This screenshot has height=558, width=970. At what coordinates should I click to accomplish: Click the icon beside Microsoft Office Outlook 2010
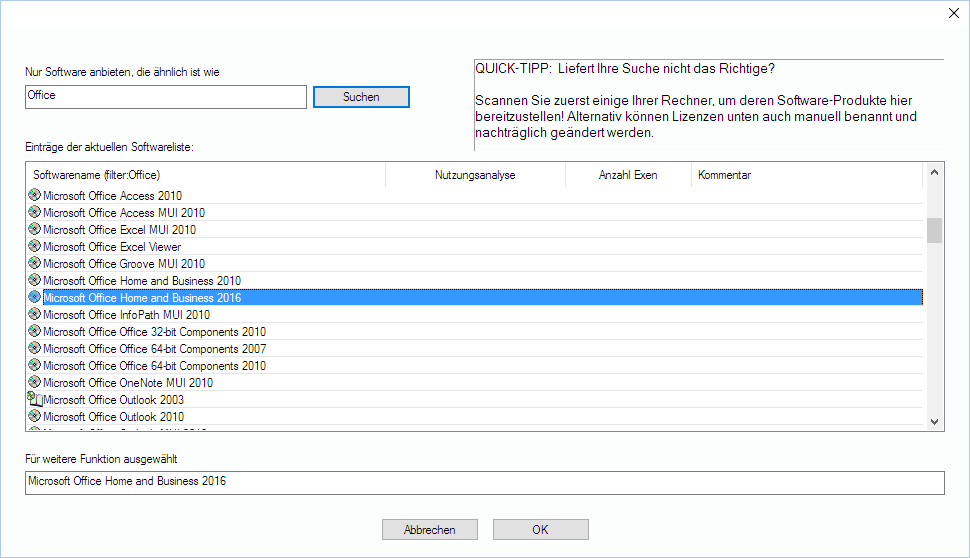(35, 416)
